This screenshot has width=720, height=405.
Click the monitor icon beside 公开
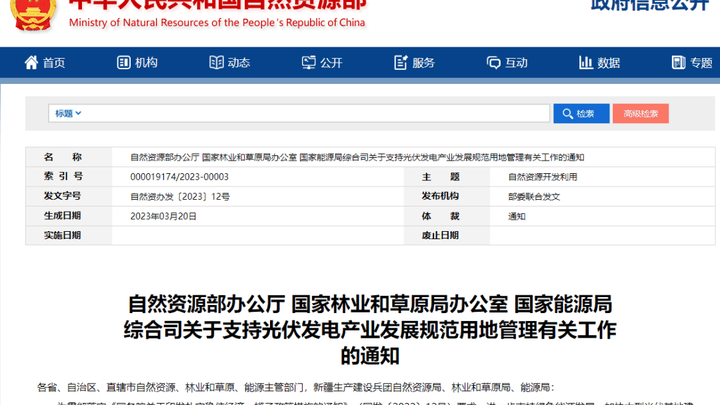[309, 62]
